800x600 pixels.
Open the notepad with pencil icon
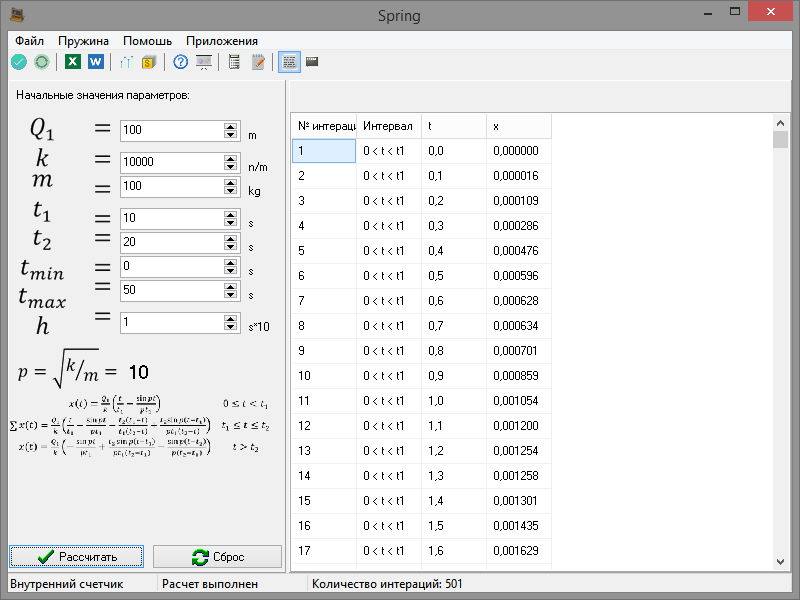coord(258,62)
